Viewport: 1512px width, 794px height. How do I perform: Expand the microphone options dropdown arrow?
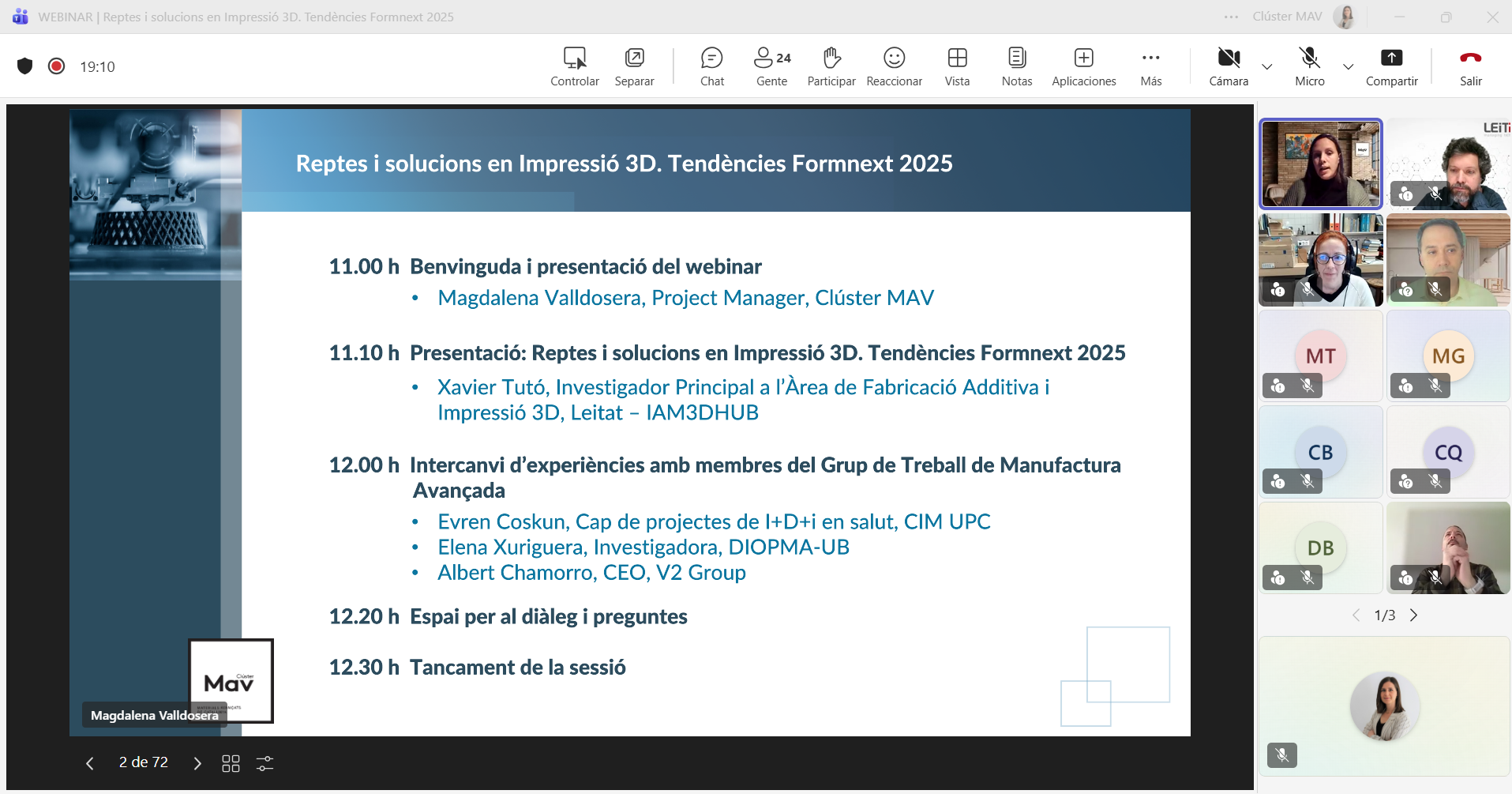click(1349, 67)
